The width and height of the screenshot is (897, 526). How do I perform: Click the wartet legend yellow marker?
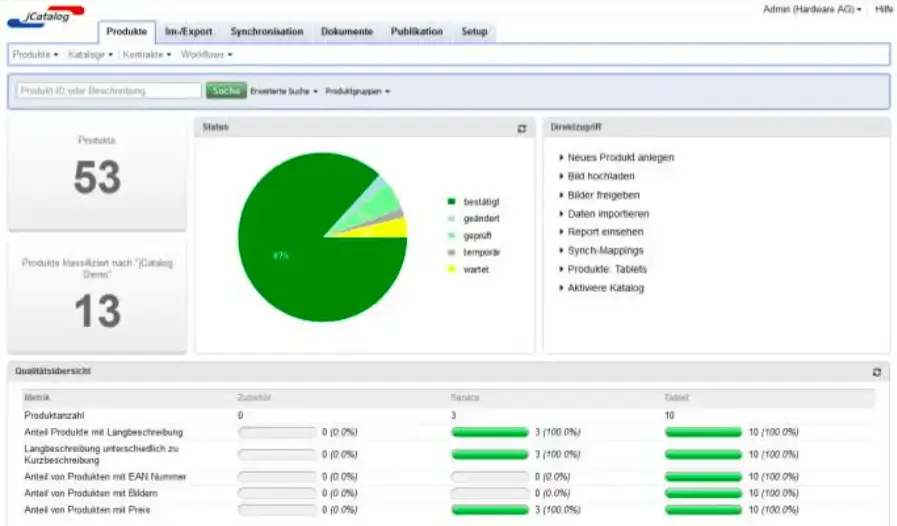point(451,269)
